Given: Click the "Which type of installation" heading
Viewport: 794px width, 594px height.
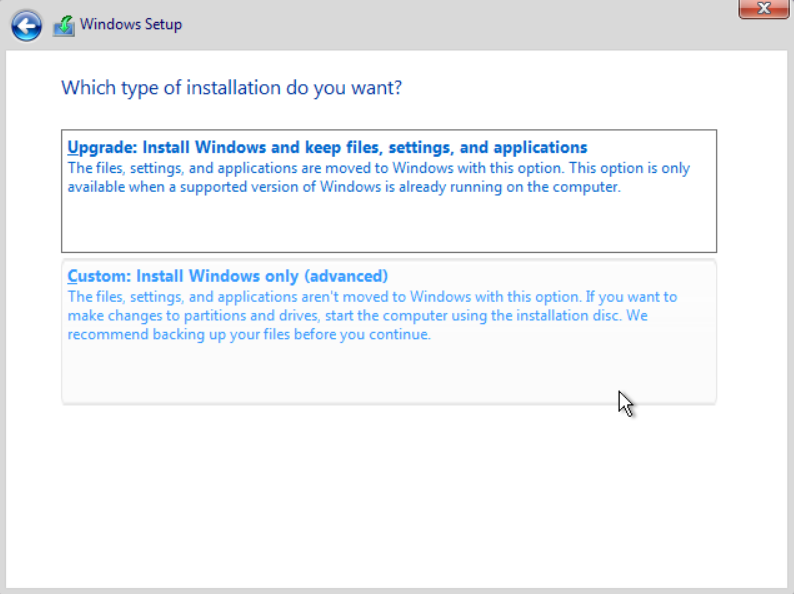Looking at the screenshot, I should 232,88.
